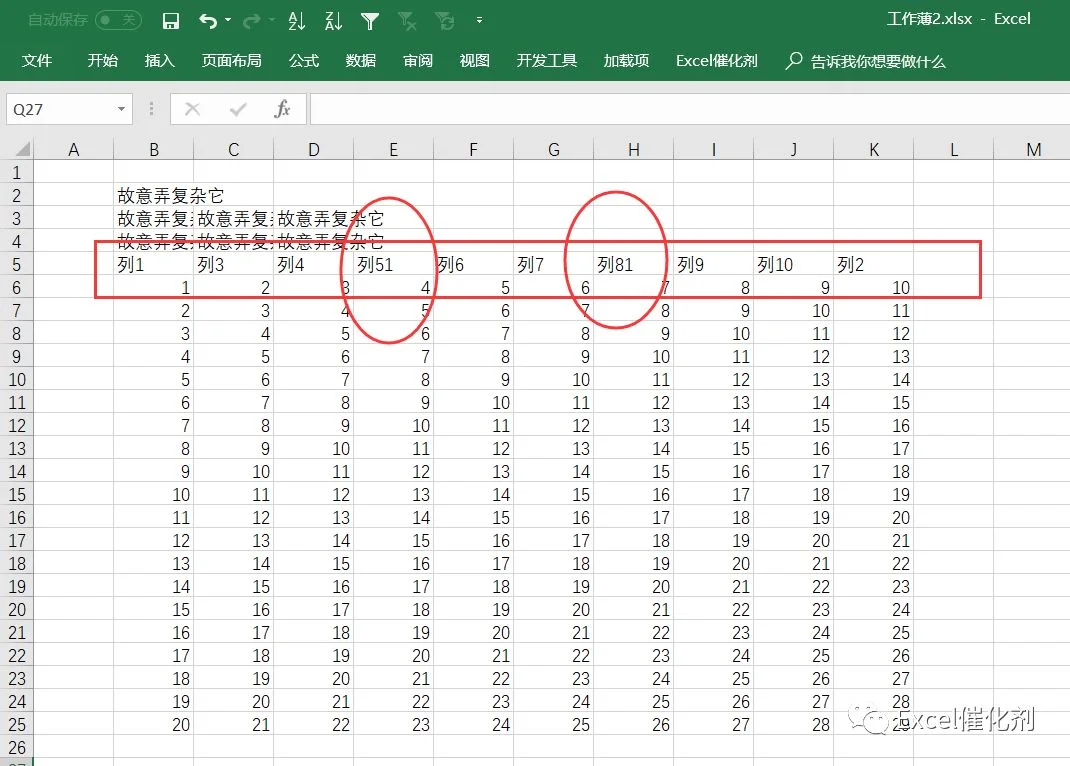
Task: Switch to the 页面布局 ribbon tab
Action: click(231, 61)
